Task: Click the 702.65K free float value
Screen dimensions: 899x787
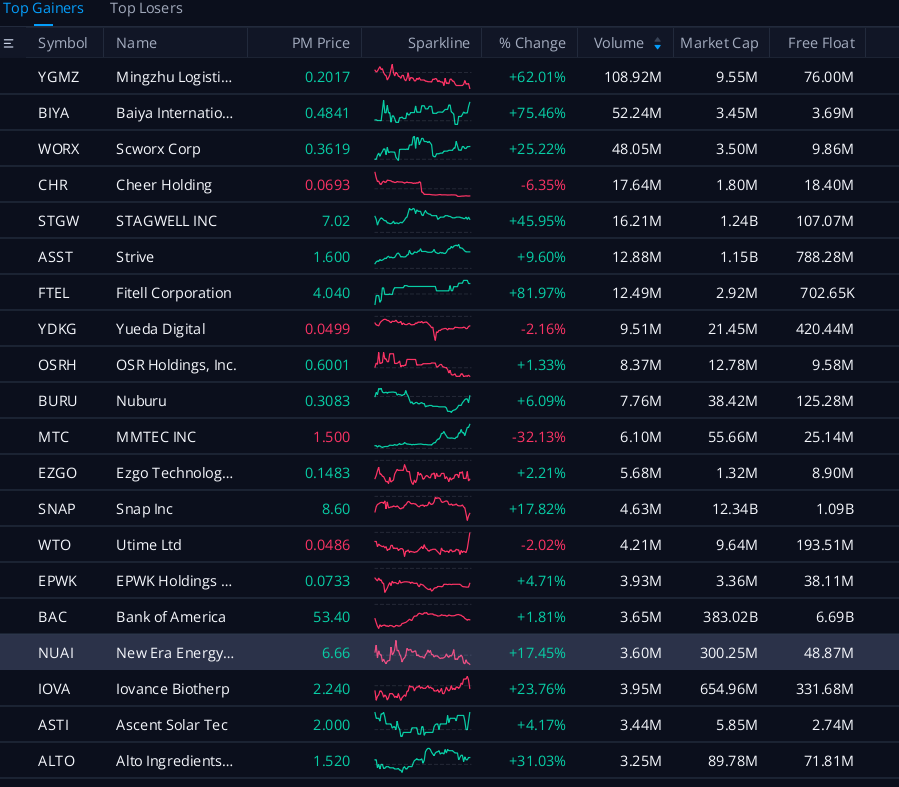Action: tap(827, 293)
